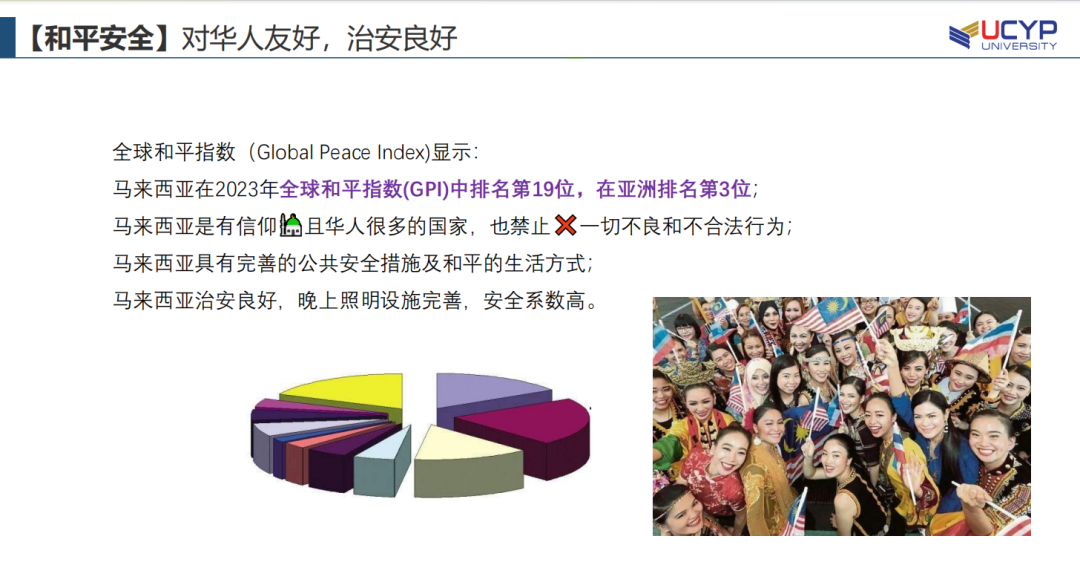This screenshot has height=562, width=1080.
Task: Click the line 马来西亚治安良好，晚上照明设施完善
Action: 287,300
